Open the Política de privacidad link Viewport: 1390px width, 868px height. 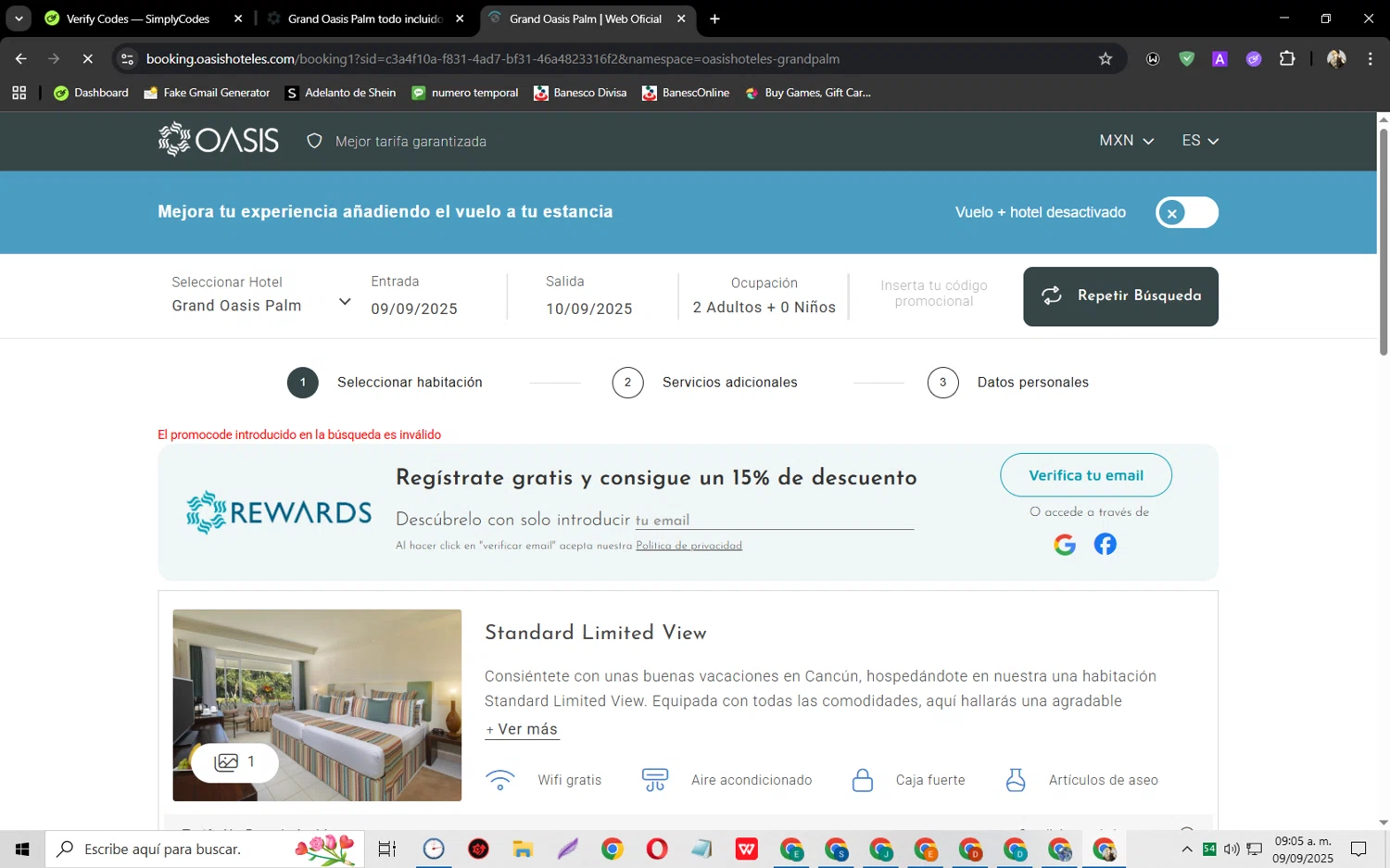pyautogui.click(x=689, y=546)
